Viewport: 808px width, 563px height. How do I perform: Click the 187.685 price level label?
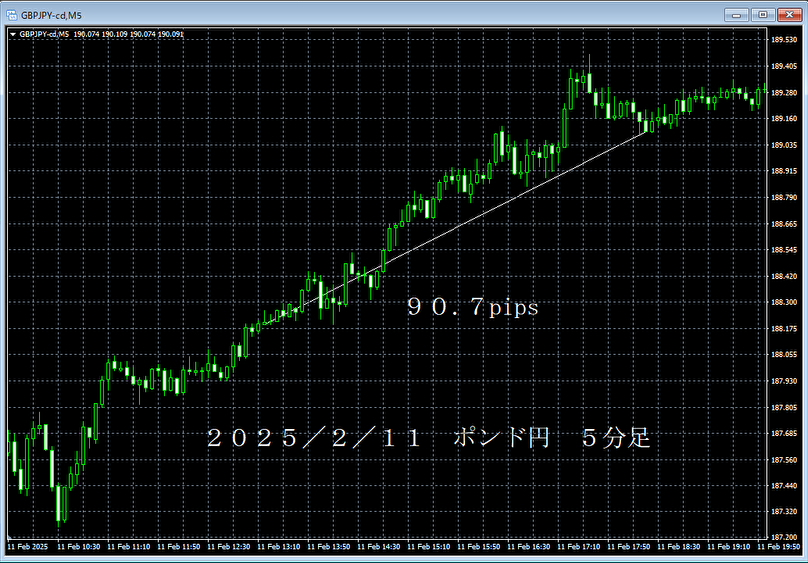pos(784,434)
